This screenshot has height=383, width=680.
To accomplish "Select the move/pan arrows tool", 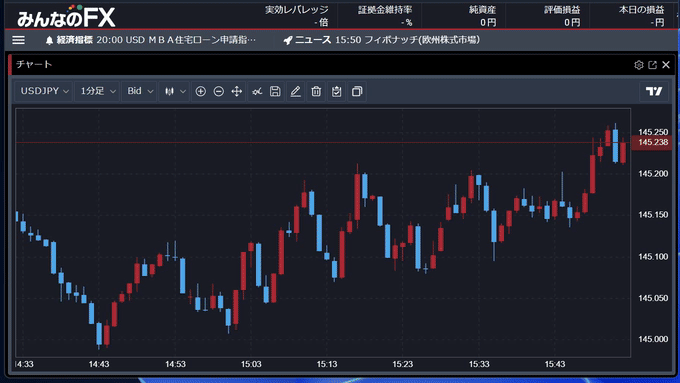I will pyautogui.click(x=236, y=91).
